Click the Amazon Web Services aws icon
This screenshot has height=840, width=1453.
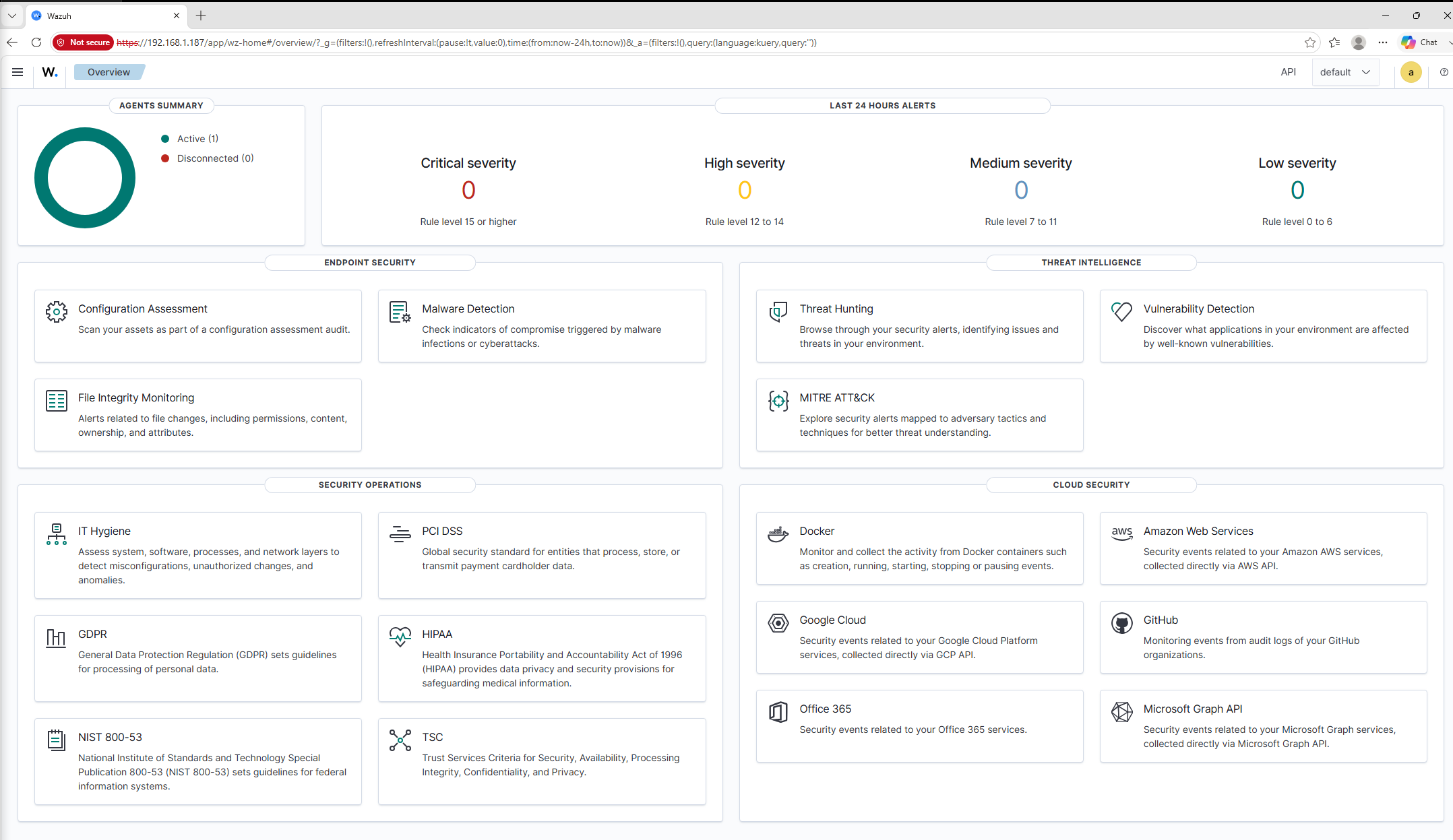(1122, 534)
